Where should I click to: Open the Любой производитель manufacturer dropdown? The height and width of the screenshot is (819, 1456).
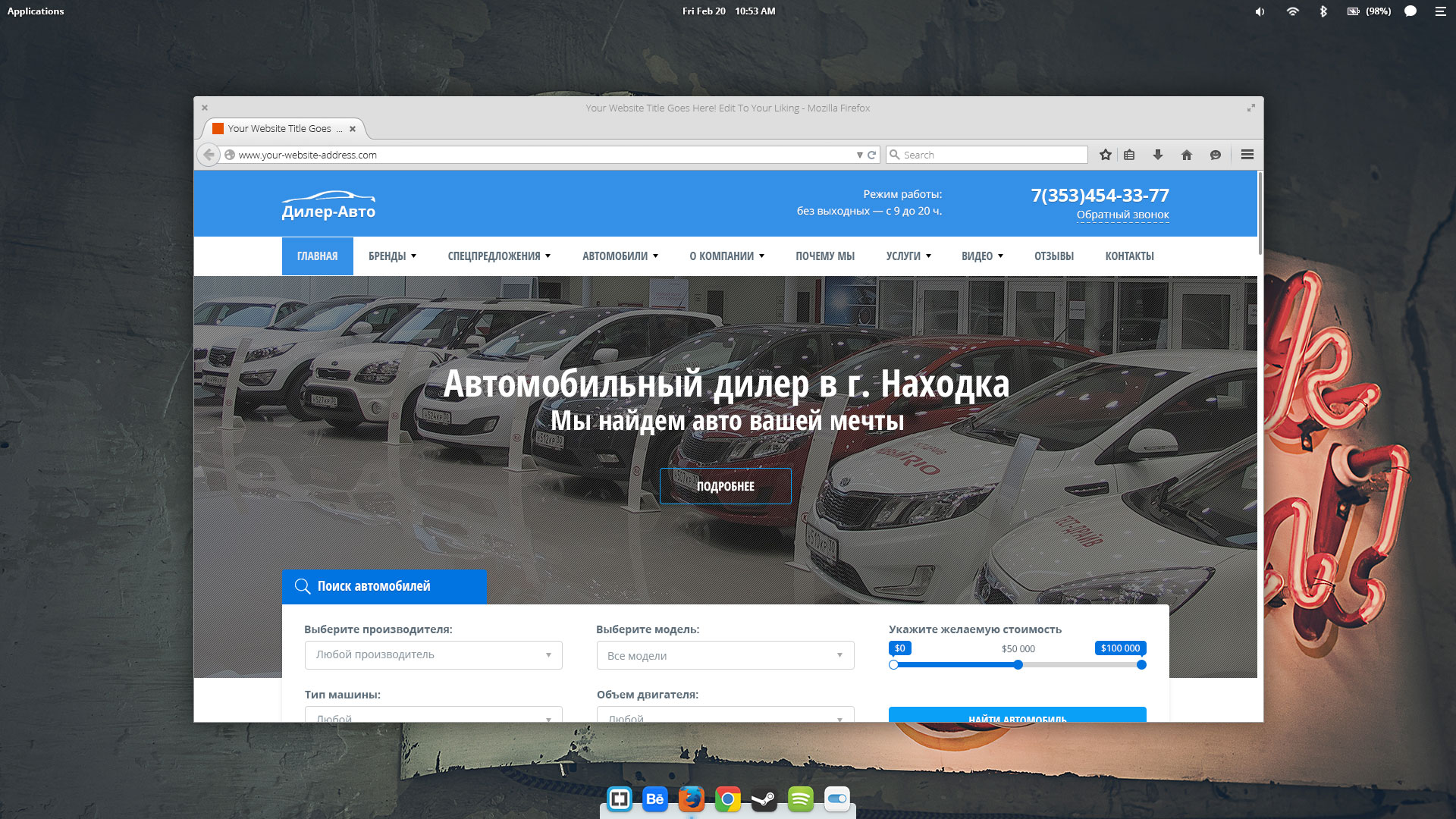click(432, 655)
